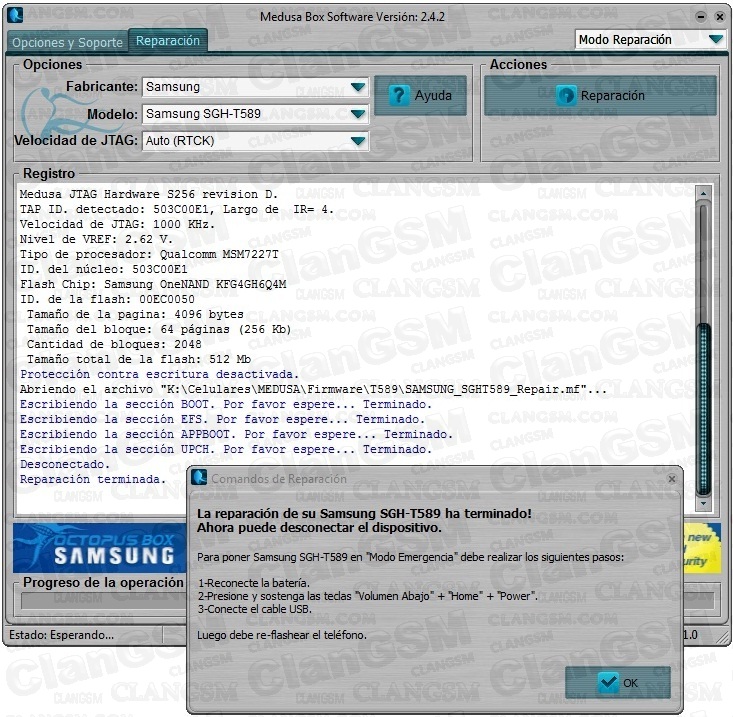Click log line 'Flash Chip: Samsung OneNAND KFG4GH6Q4M'
The height and width of the screenshot is (717, 733).
(153, 284)
